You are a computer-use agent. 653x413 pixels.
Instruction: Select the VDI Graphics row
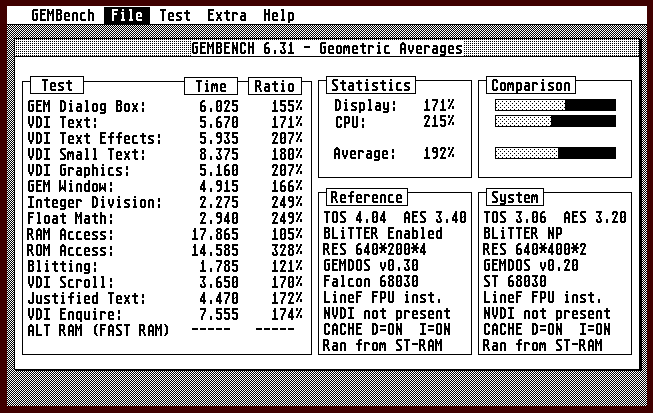165,170
